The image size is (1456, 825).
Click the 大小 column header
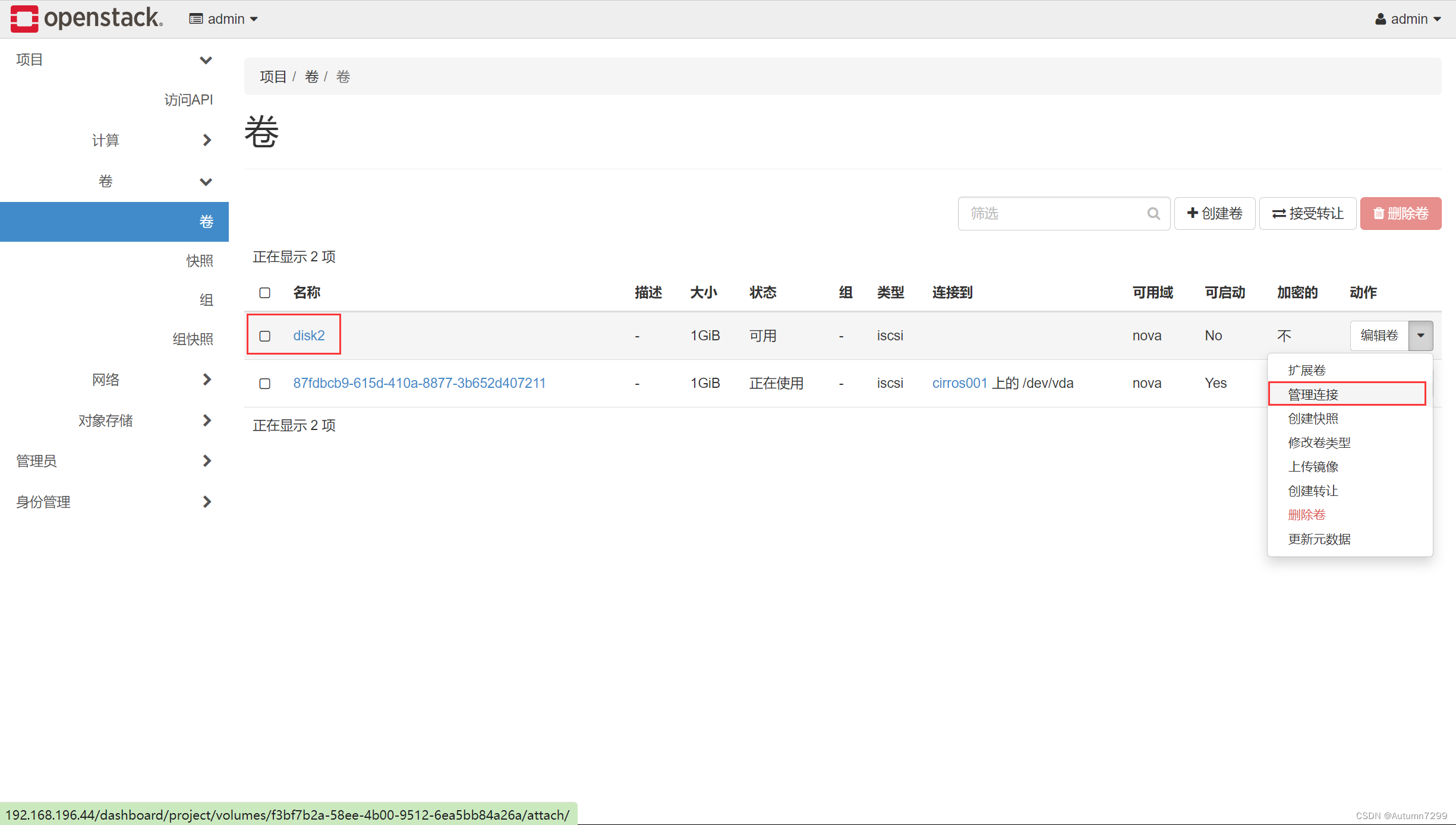(x=704, y=292)
